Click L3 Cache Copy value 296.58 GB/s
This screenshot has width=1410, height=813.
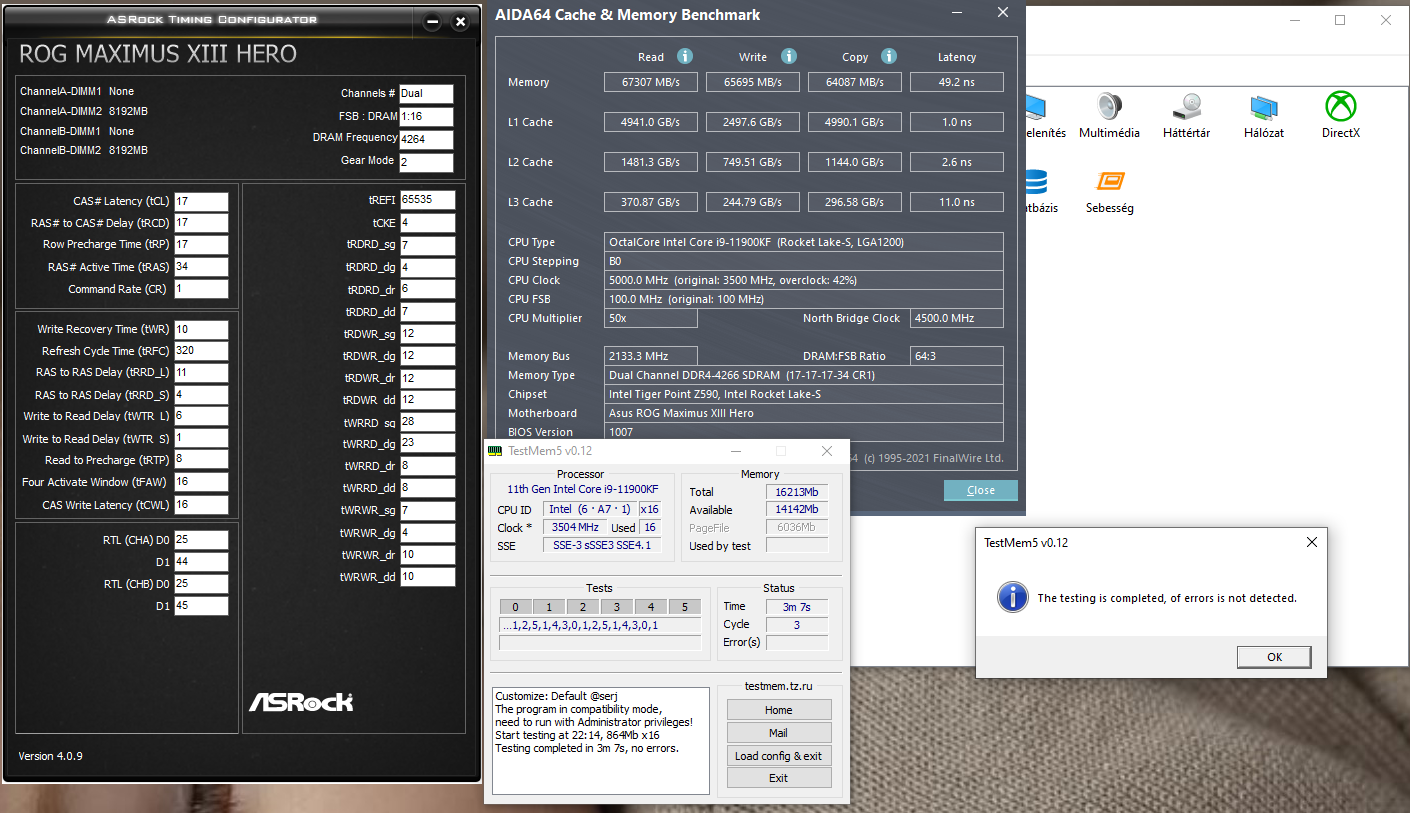[855, 202]
